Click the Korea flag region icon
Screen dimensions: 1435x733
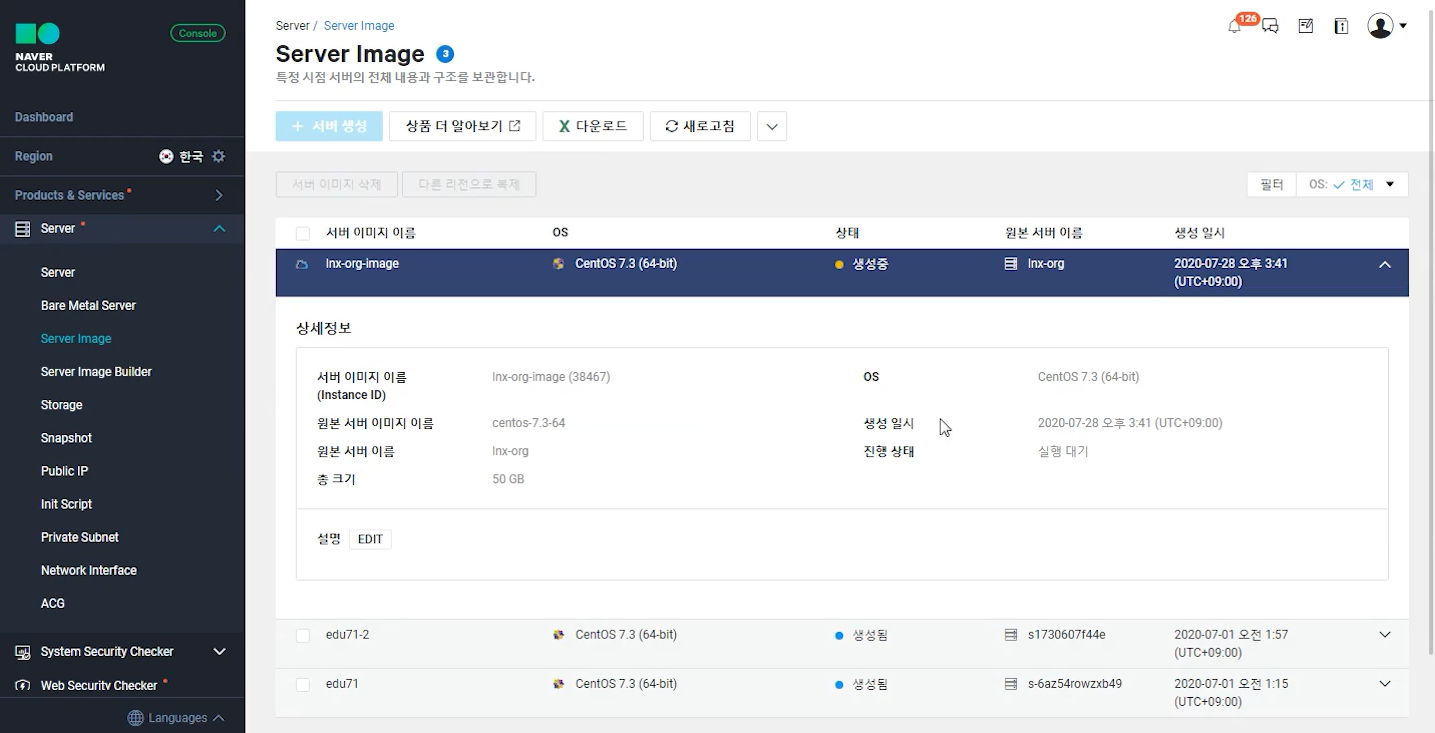[x=166, y=157]
